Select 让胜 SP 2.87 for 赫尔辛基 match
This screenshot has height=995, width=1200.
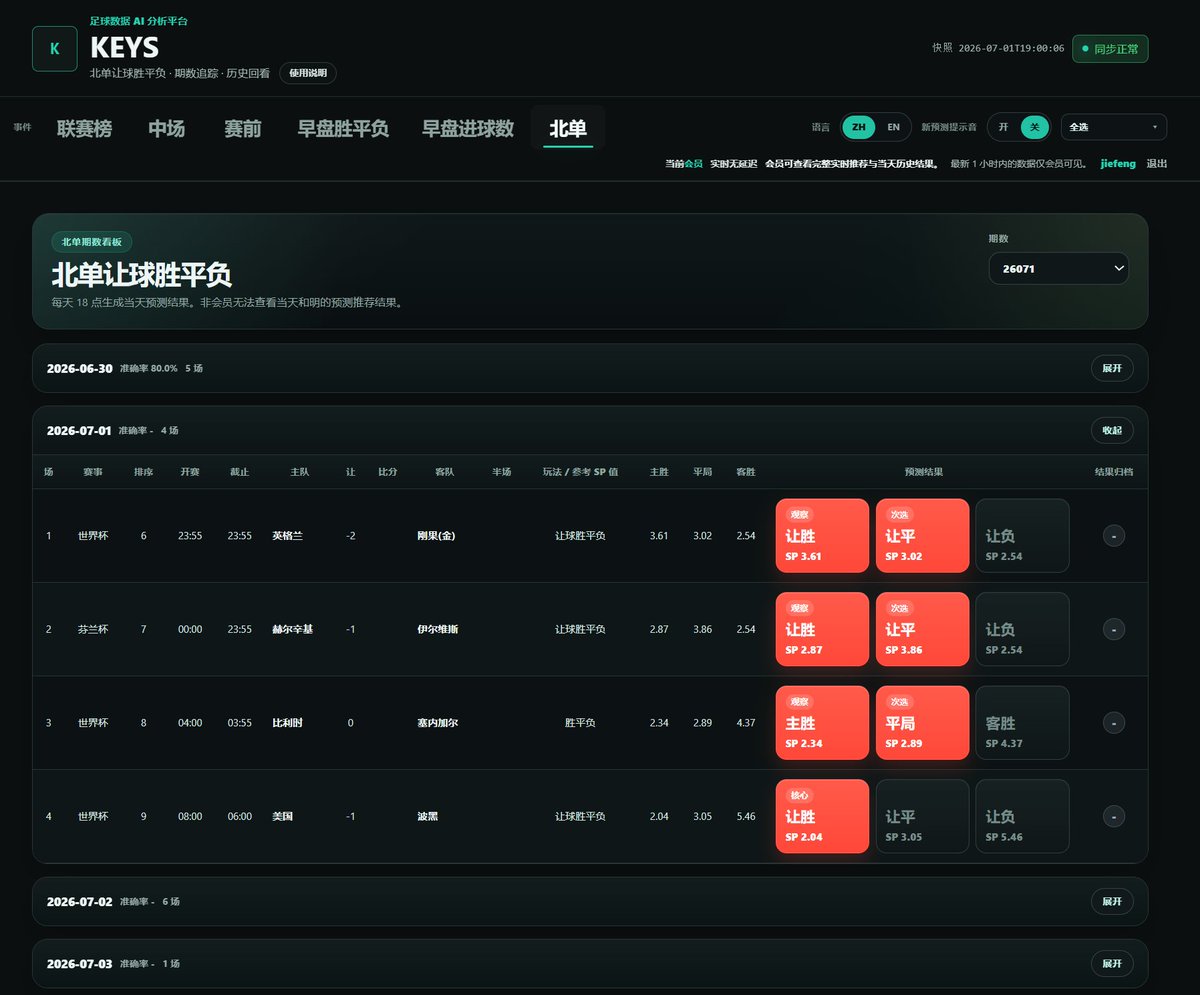coord(822,629)
